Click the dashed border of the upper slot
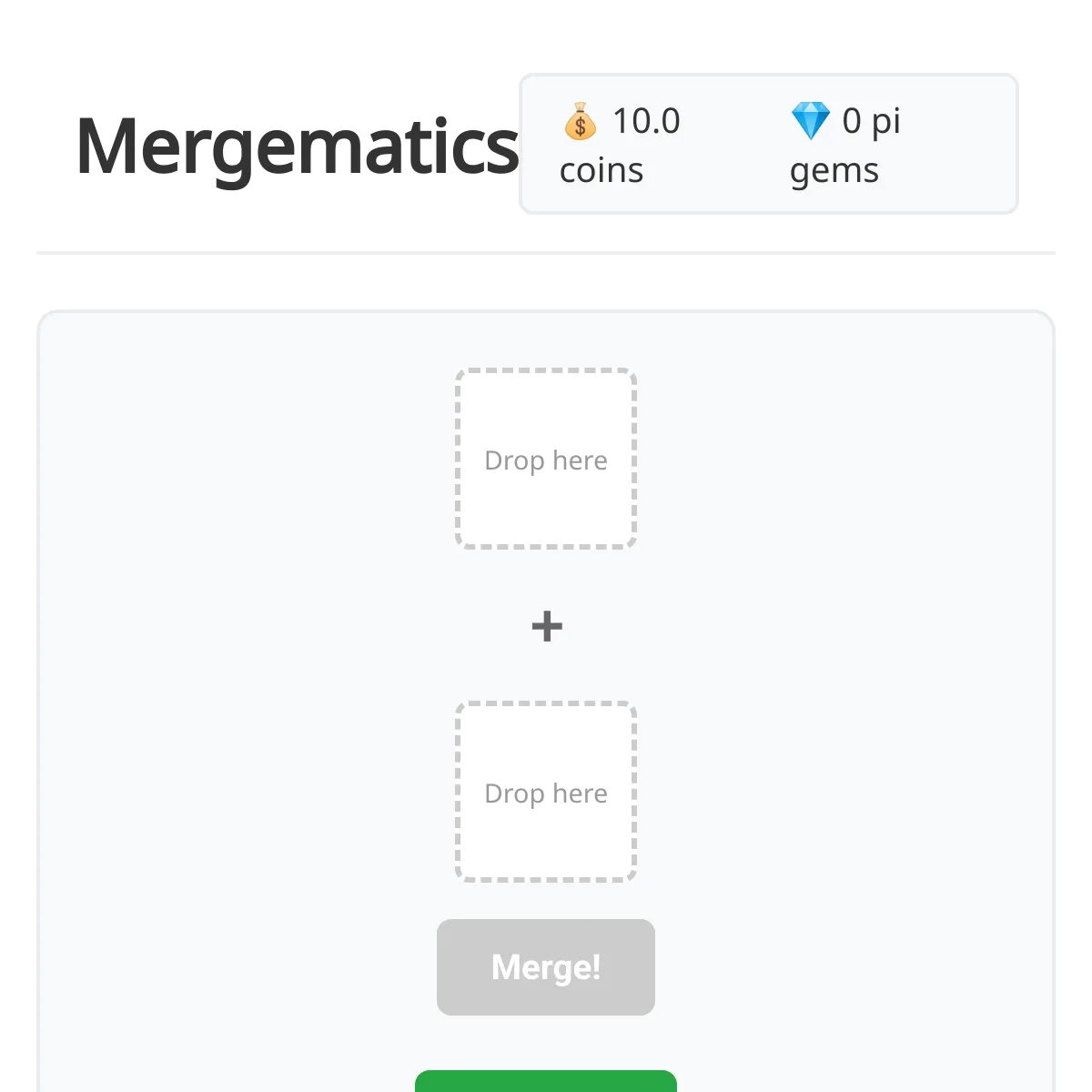This screenshot has height=1092, width=1092. [546, 370]
